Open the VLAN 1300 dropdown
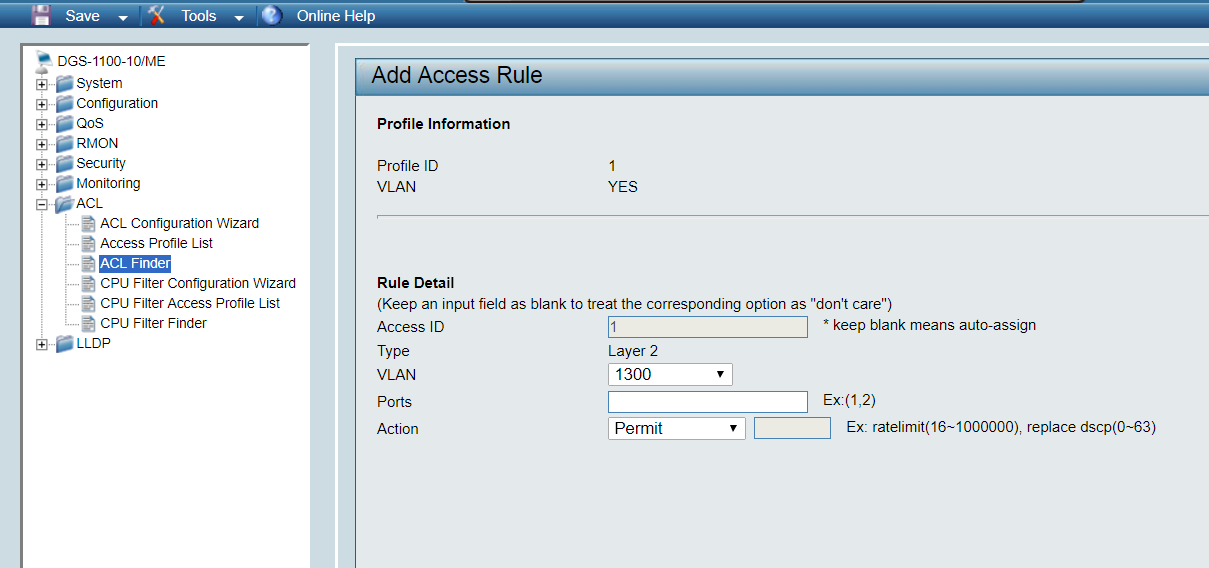Viewport: 1209px width, 568px height. 670,374
